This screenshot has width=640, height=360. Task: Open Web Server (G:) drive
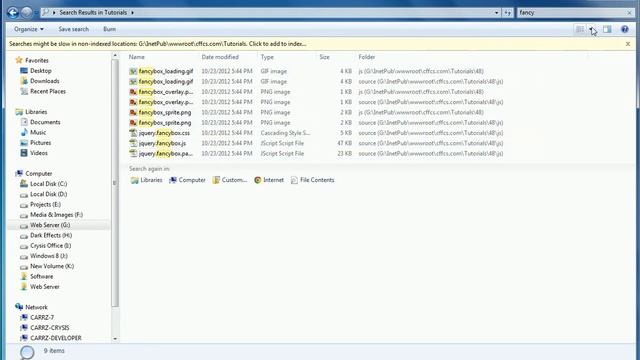click(x=50, y=225)
